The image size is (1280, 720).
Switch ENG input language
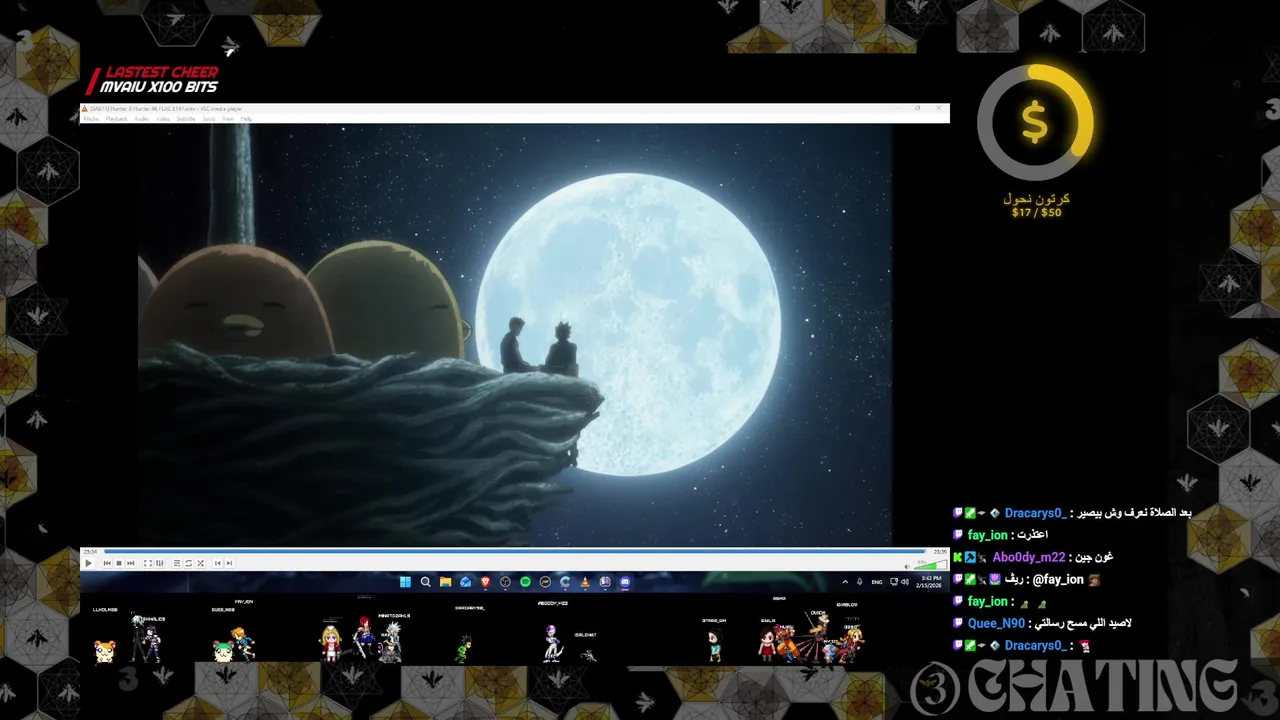point(877,582)
